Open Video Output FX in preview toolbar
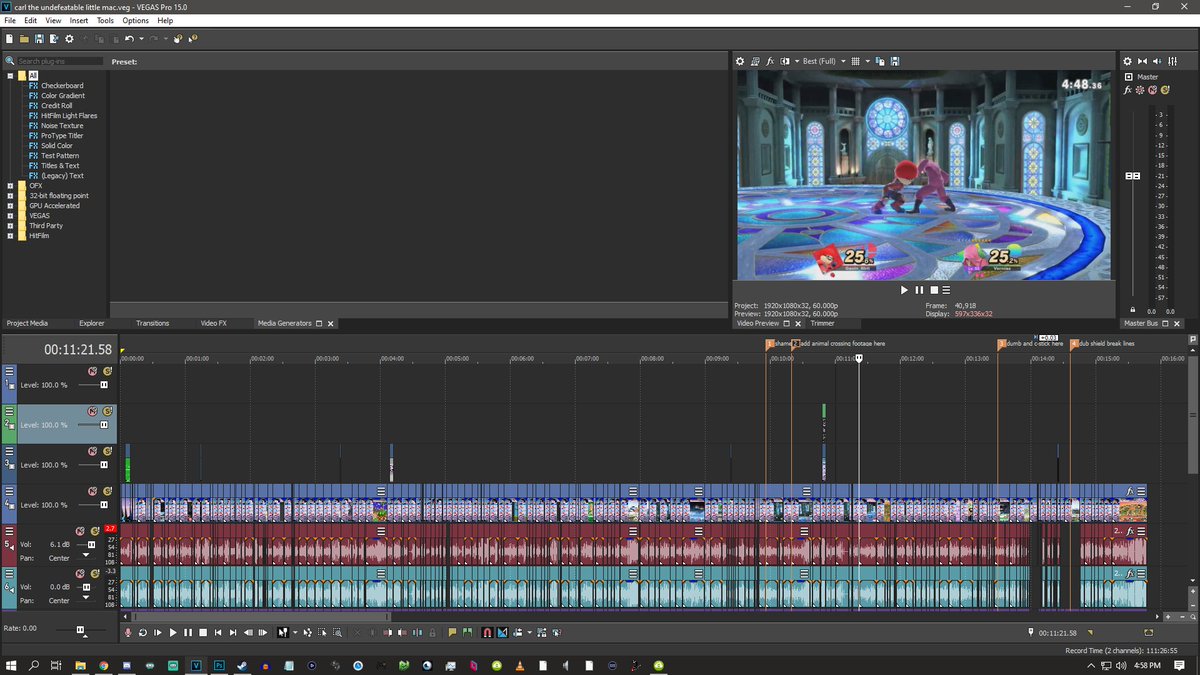The width and height of the screenshot is (1200, 675). 770,61
